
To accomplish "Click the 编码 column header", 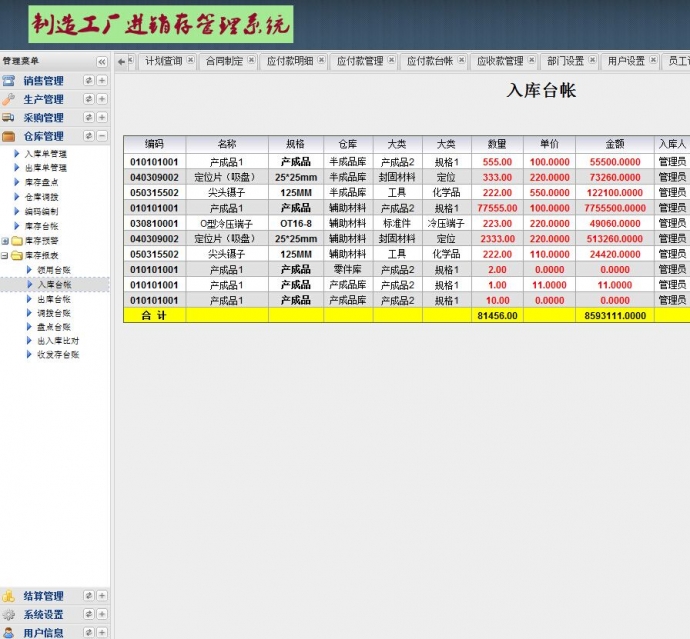I will coord(154,144).
